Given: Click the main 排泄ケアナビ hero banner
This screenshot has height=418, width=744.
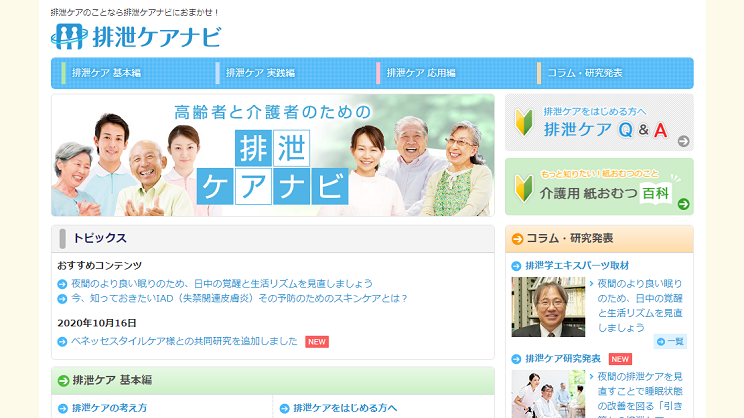Looking at the screenshot, I should pos(273,155).
